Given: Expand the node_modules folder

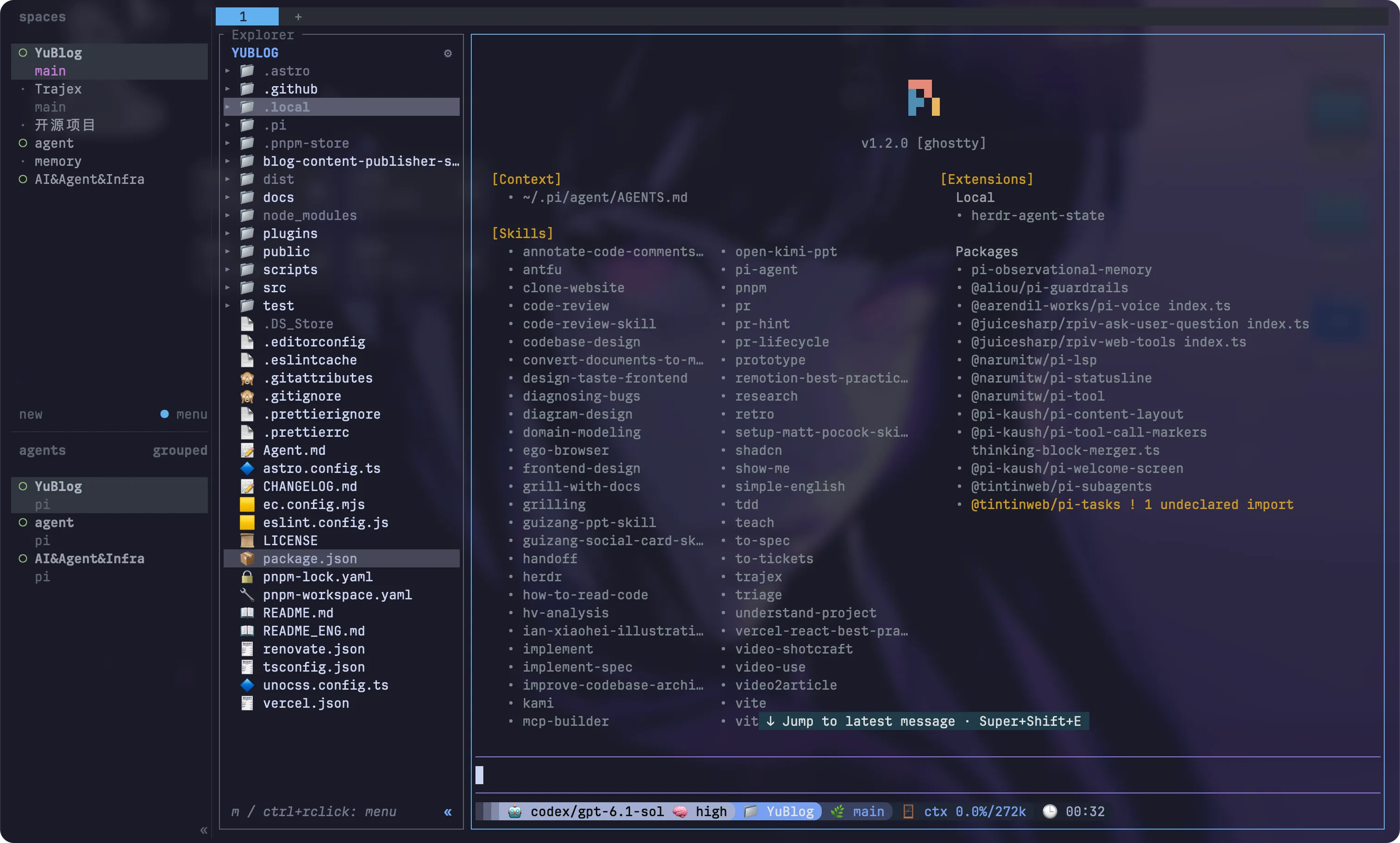Looking at the screenshot, I should click(227, 216).
